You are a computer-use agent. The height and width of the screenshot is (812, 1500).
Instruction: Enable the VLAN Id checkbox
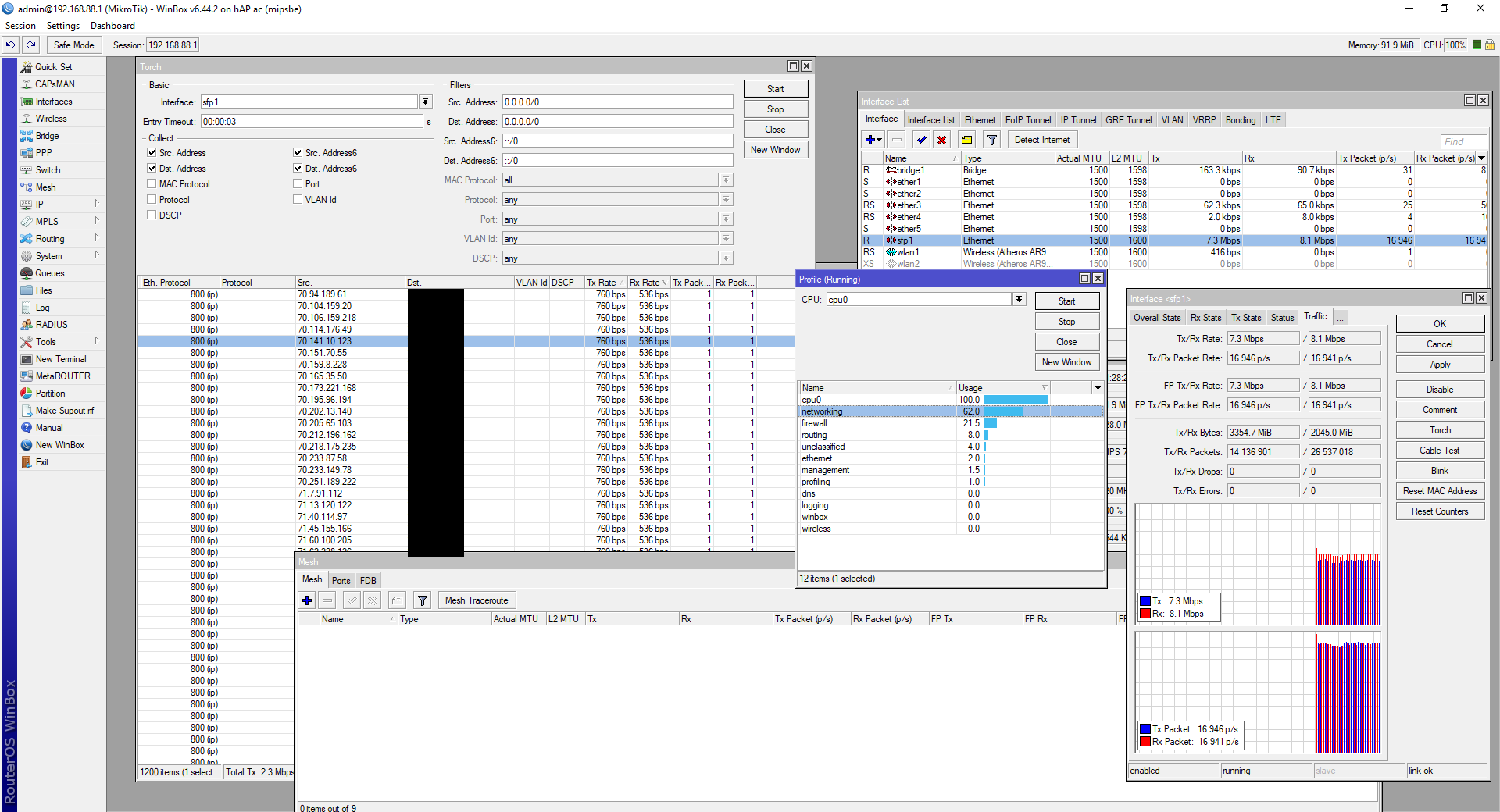tap(298, 200)
